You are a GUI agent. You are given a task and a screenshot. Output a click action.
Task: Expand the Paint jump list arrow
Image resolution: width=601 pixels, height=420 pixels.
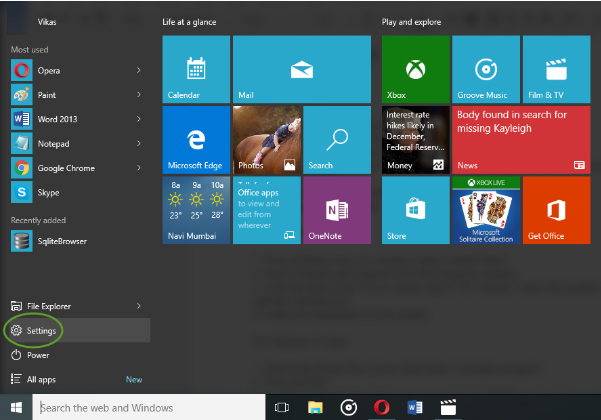coord(139,95)
